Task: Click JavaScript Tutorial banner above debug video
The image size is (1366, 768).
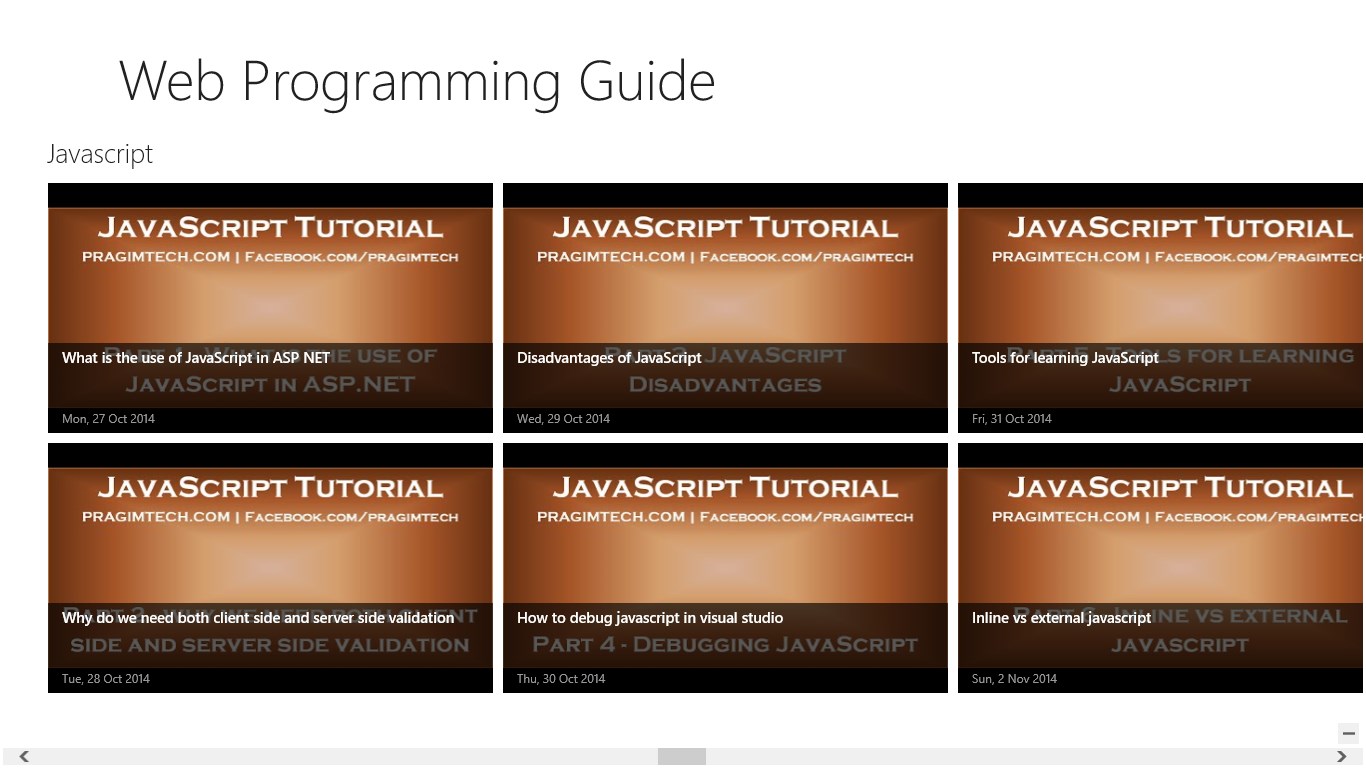Action: point(725,489)
